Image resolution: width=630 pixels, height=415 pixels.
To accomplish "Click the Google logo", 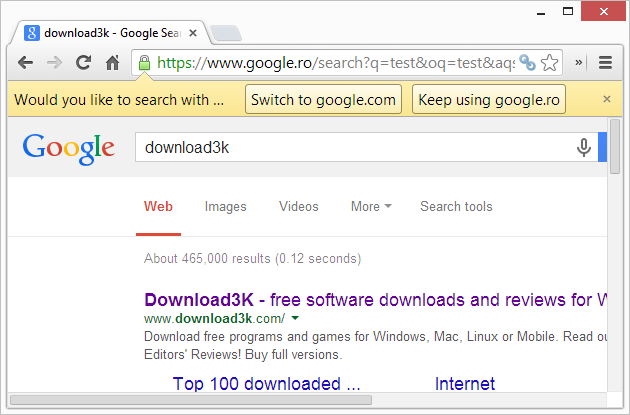I will [69, 148].
